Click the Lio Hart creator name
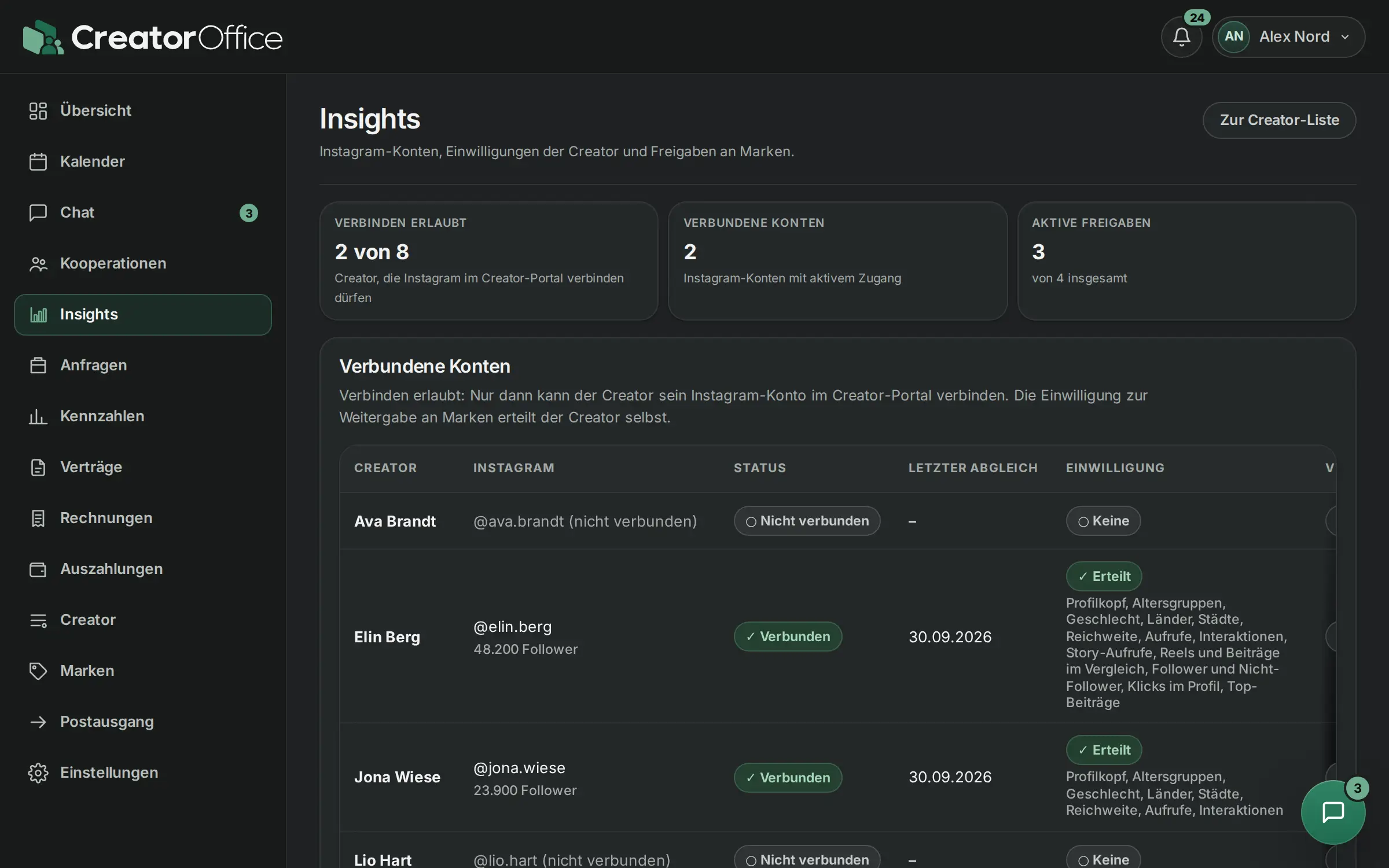The height and width of the screenshot is (868, 1389). click(383, 860)
